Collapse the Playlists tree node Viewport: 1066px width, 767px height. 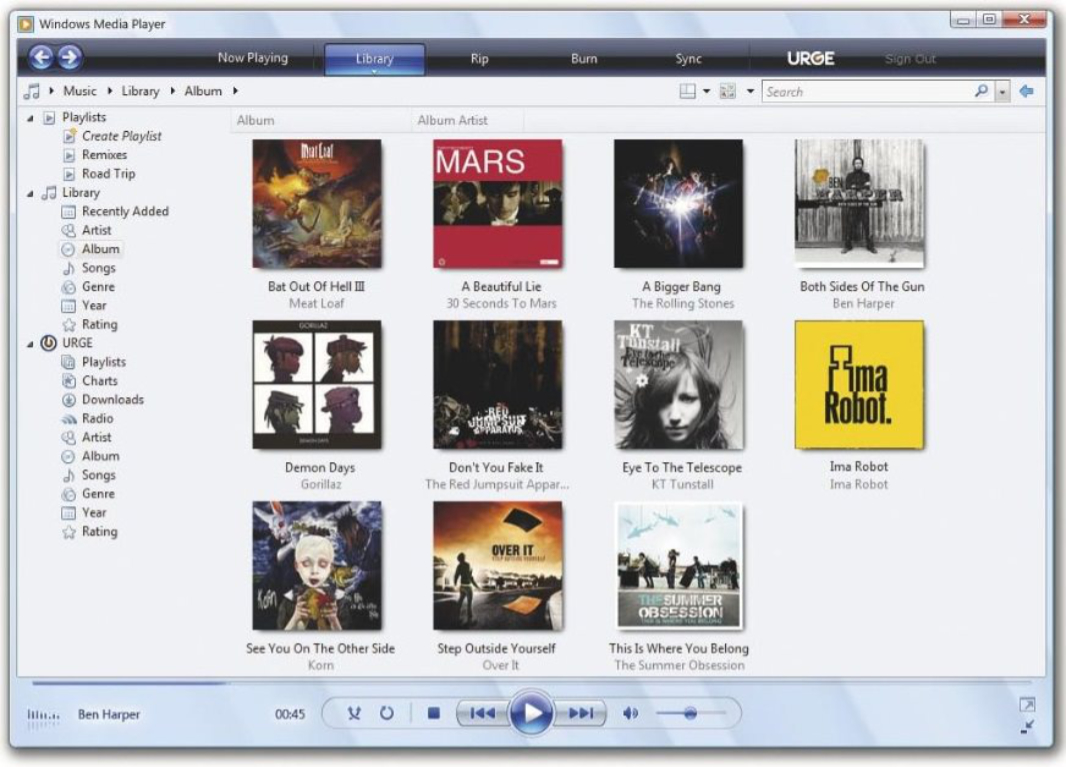(x=30, y=118)
